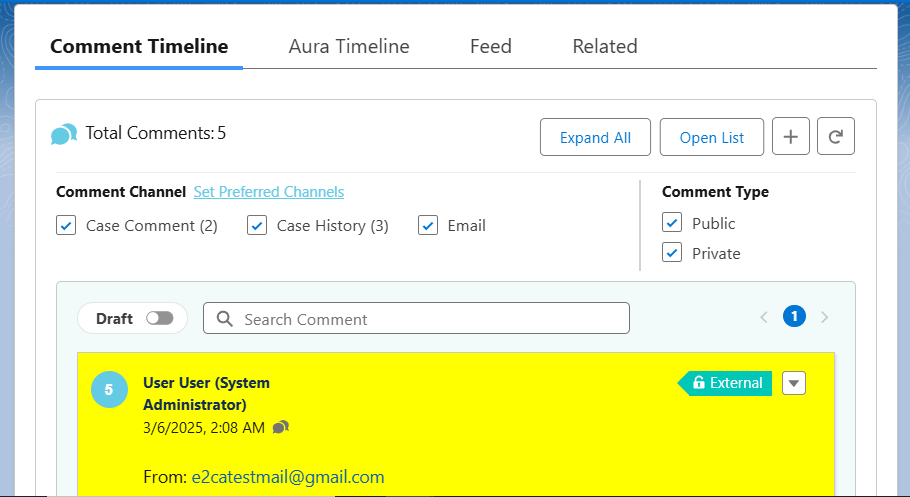Click the User User (System Administrator) name
Screen dimensions: 910x497
[x=207, y=394]
